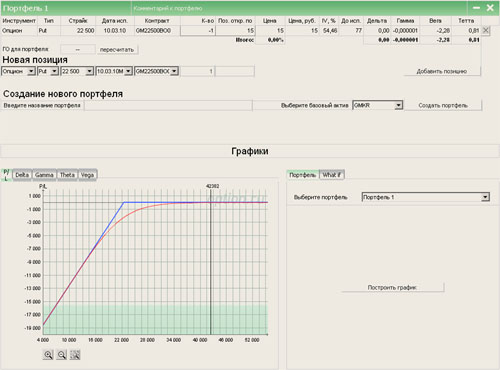The height and width of the screenshot is (370, 500).
Task: Click the Гамма column header
Action: (405, 21)
